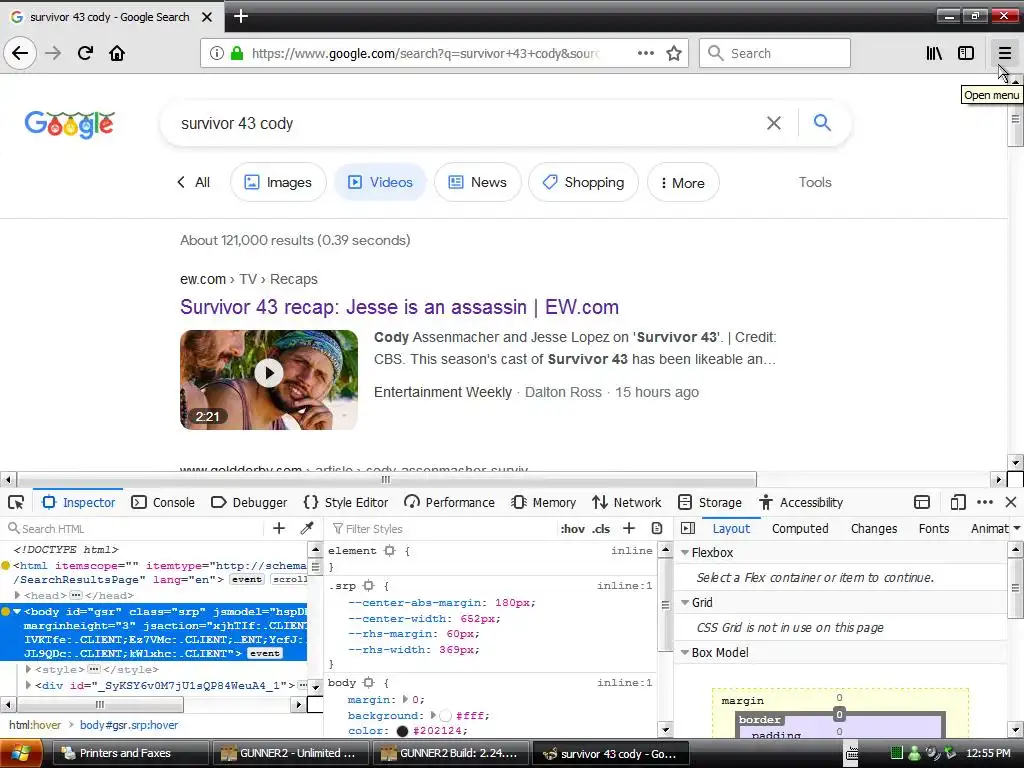Open the Library icon in toolbar

(934, 53)
